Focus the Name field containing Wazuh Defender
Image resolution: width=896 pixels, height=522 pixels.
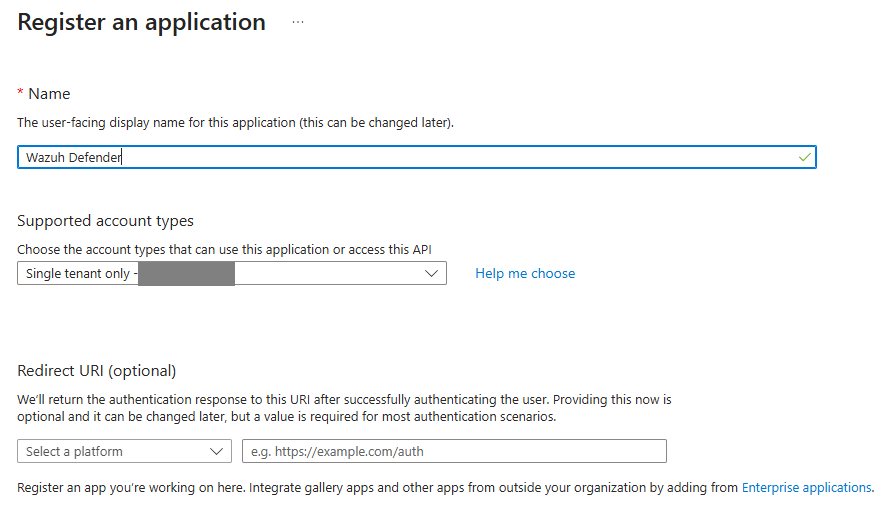click(400, 157)
